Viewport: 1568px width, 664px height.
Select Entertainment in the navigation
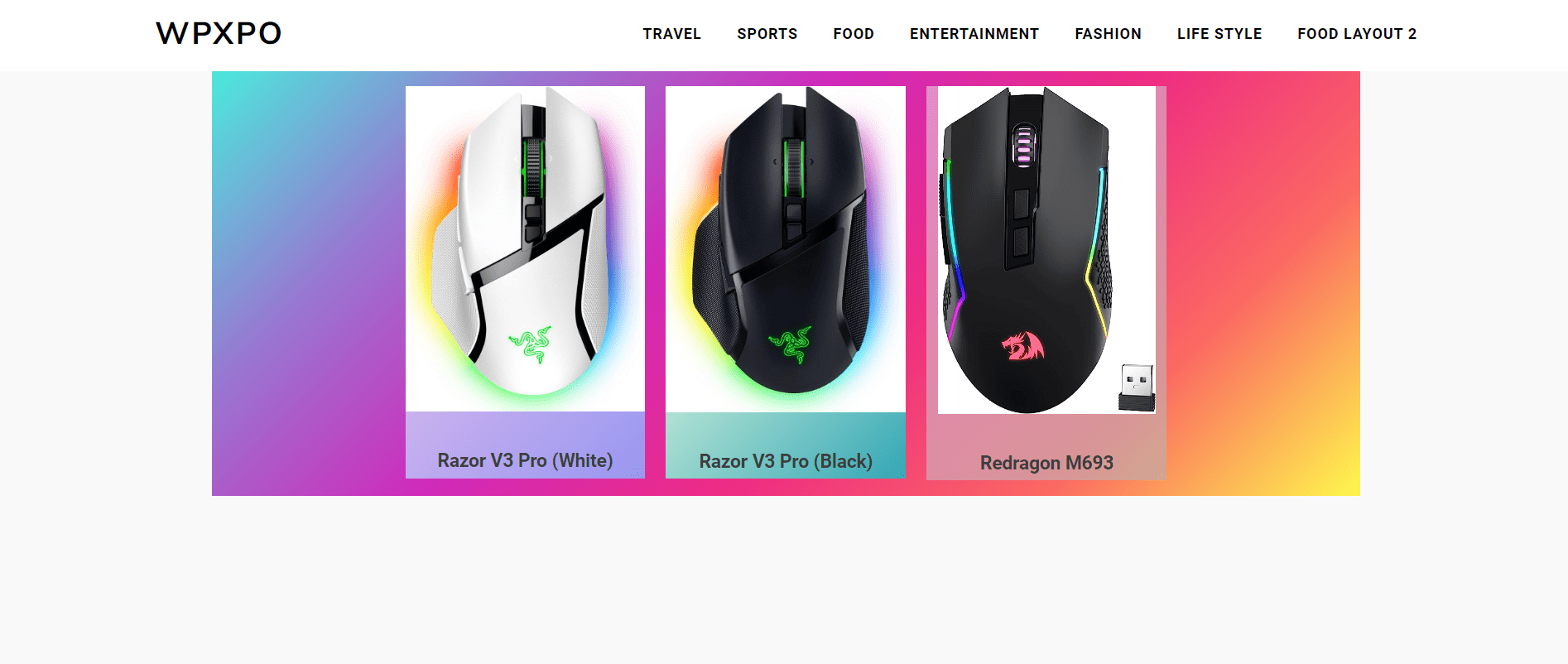(x=974, y=34)
